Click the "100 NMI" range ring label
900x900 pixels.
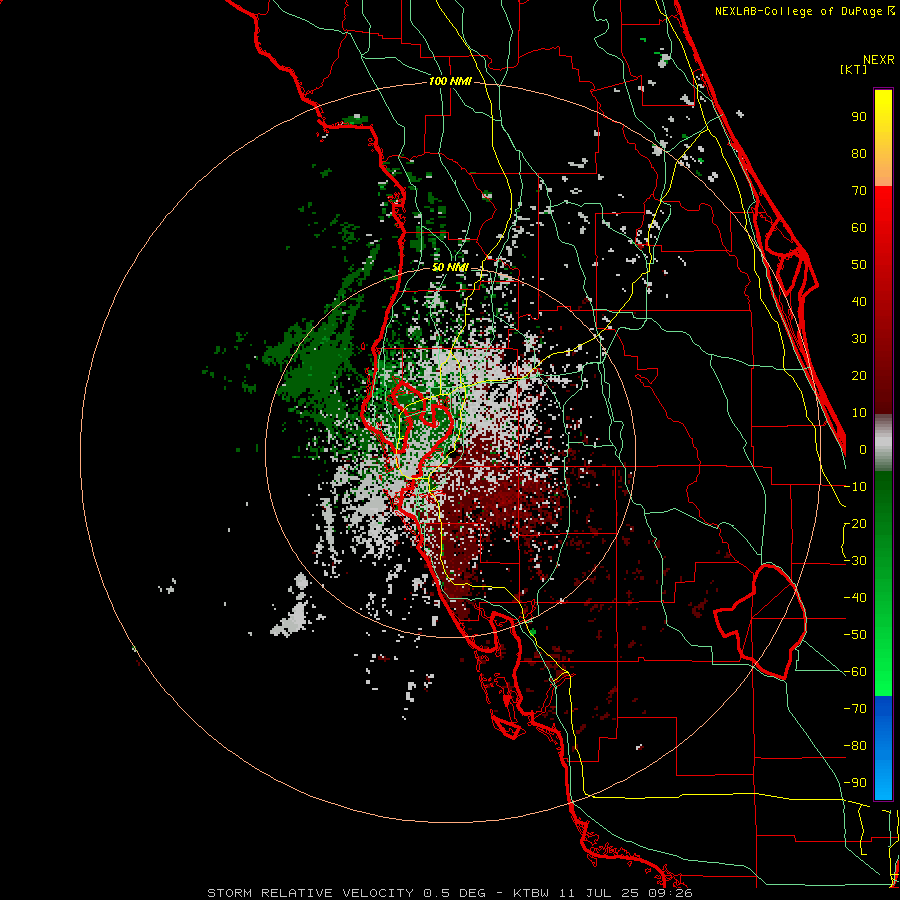point(450,82)
